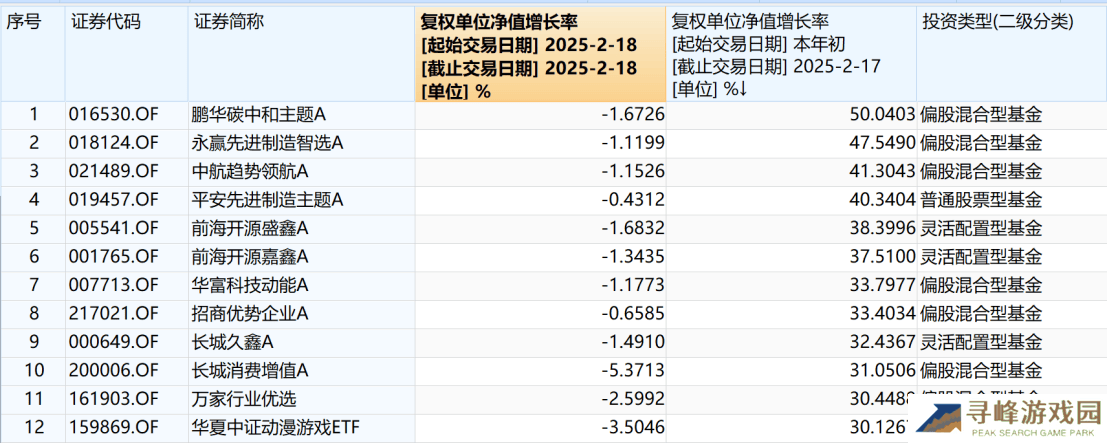Select security code 001765.OF
The image size is (1108, 444).
click(x=114, y=257)
